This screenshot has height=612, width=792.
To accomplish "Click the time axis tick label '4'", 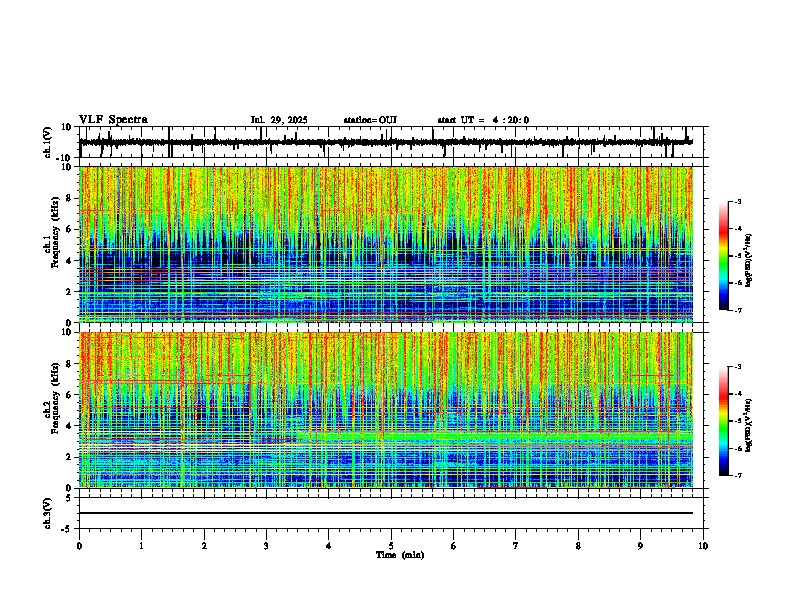I will pyautogui.click(x=329, y=546).
